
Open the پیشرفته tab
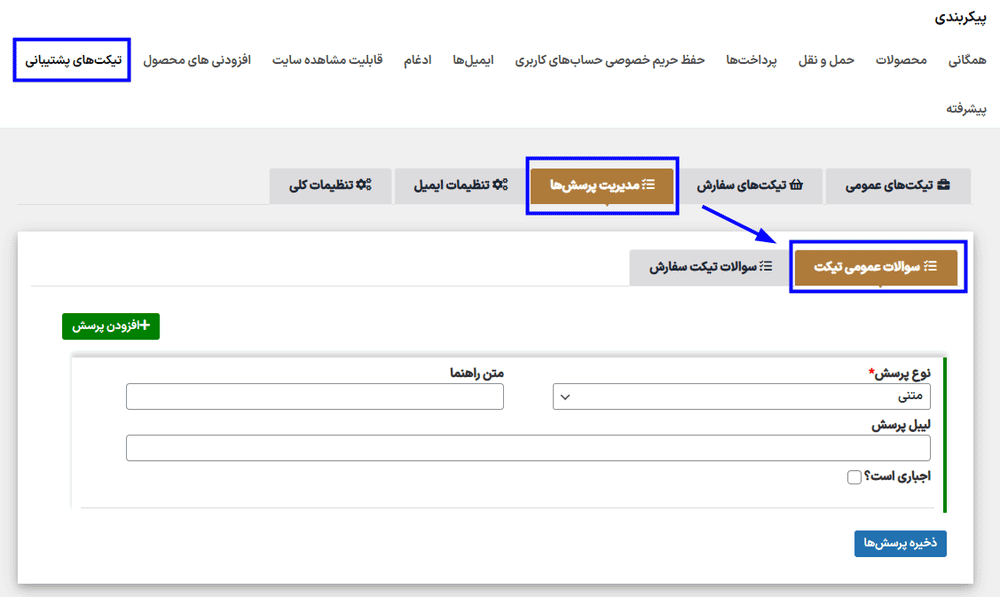[x=966, y=109]
